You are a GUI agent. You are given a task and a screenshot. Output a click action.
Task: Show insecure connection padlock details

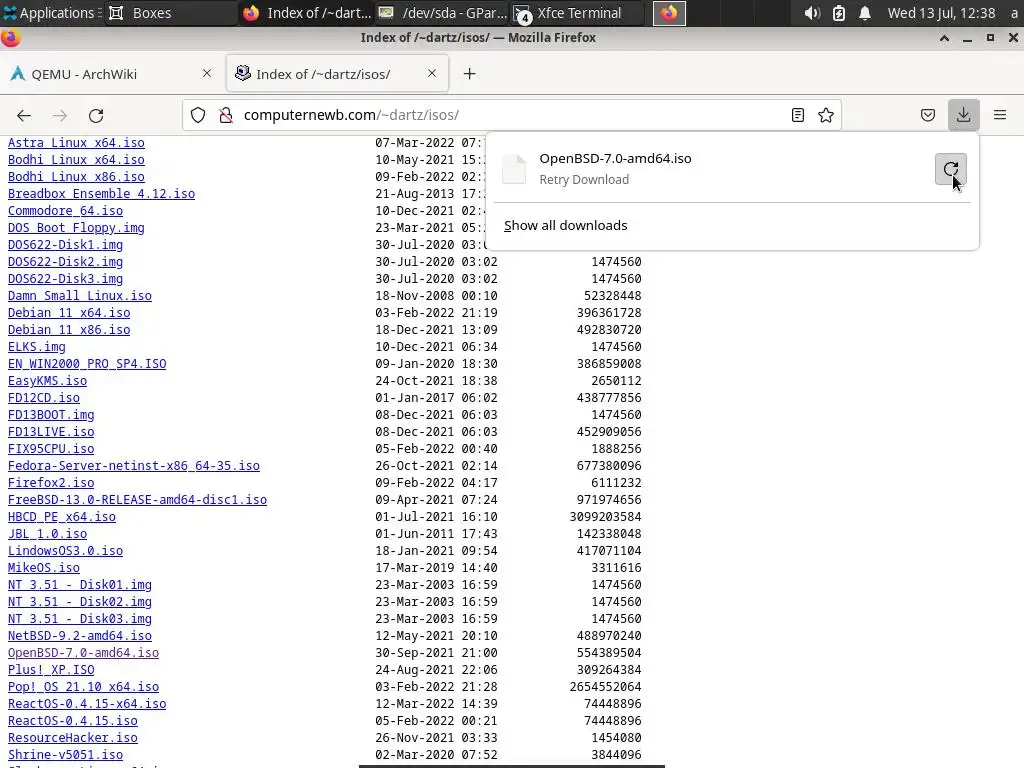click(x=226, y=115)
